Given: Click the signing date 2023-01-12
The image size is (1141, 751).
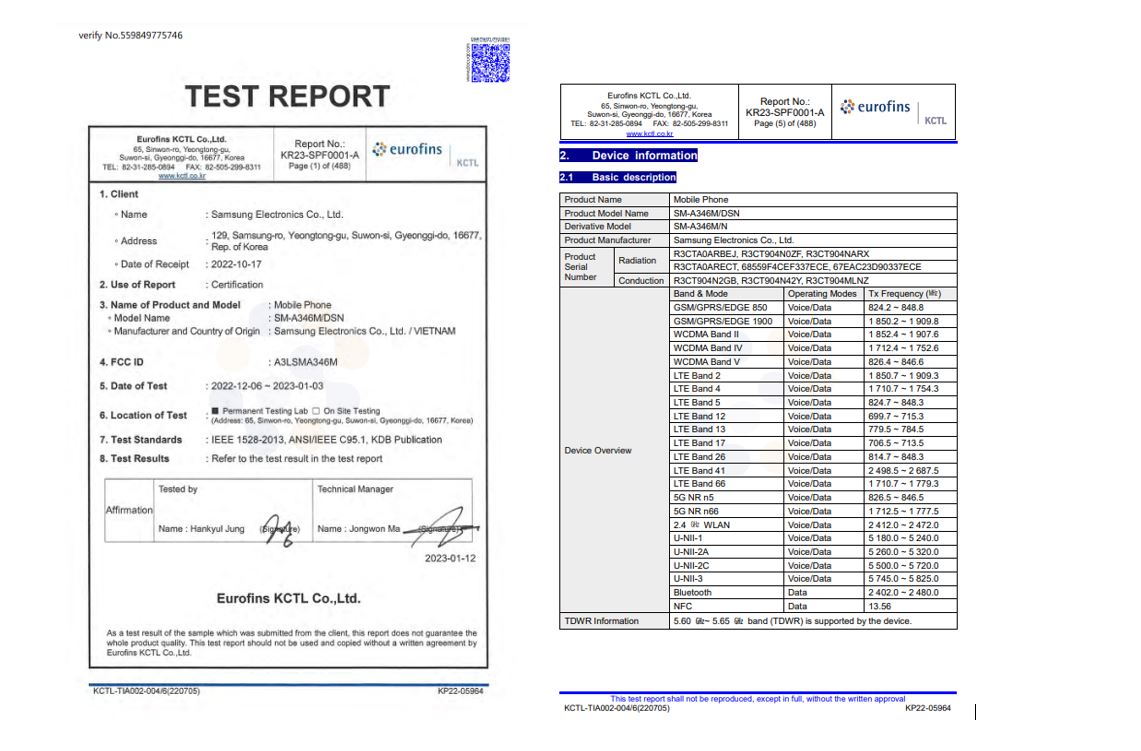Looking at the screenshot, I should [x=450, y=558].
